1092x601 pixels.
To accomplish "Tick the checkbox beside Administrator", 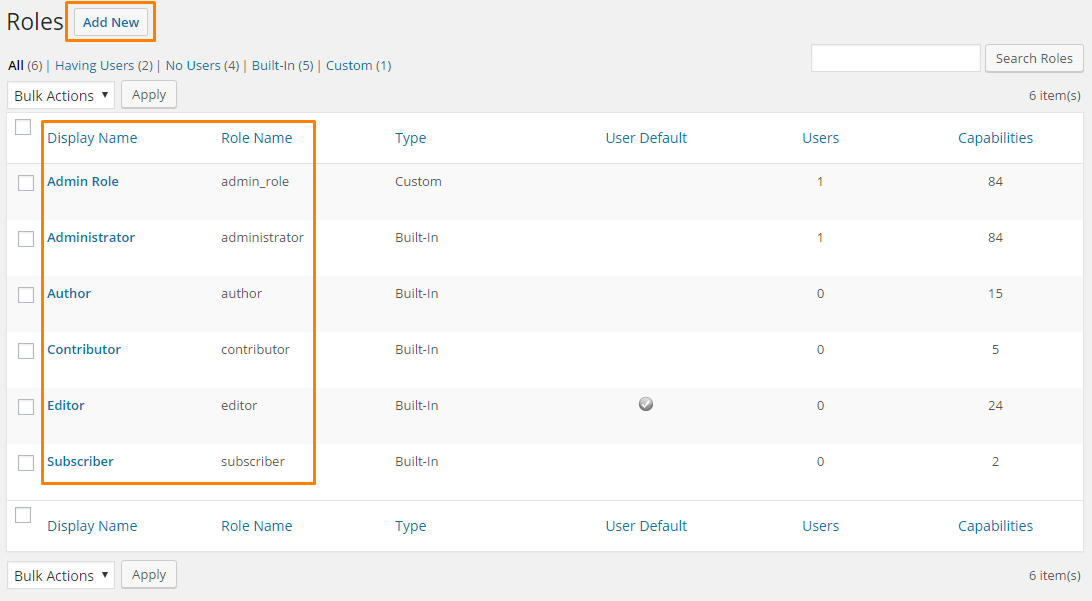I will point(26,239).
